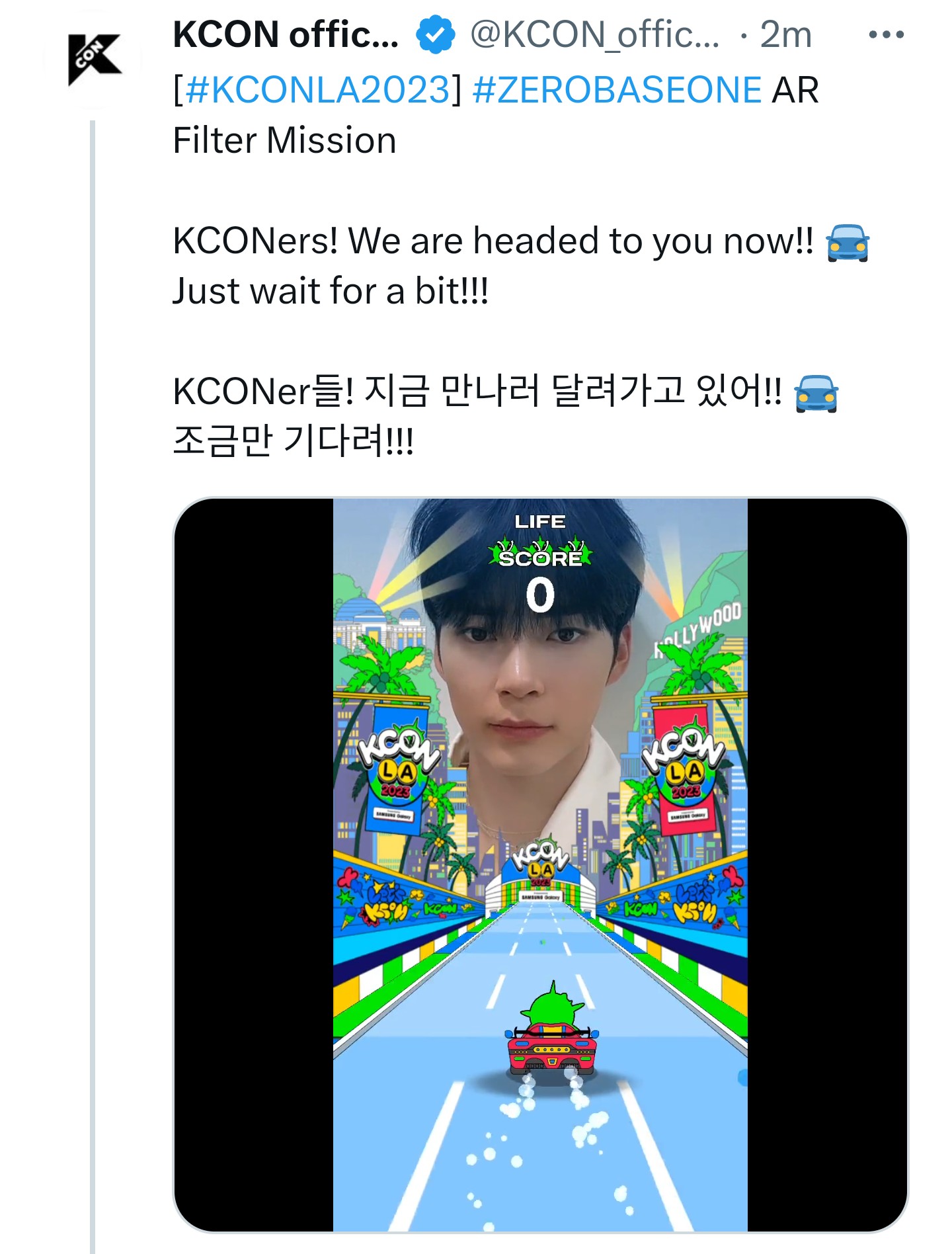
Task: Open the three-dot more options menu
Action: (886, 34)
